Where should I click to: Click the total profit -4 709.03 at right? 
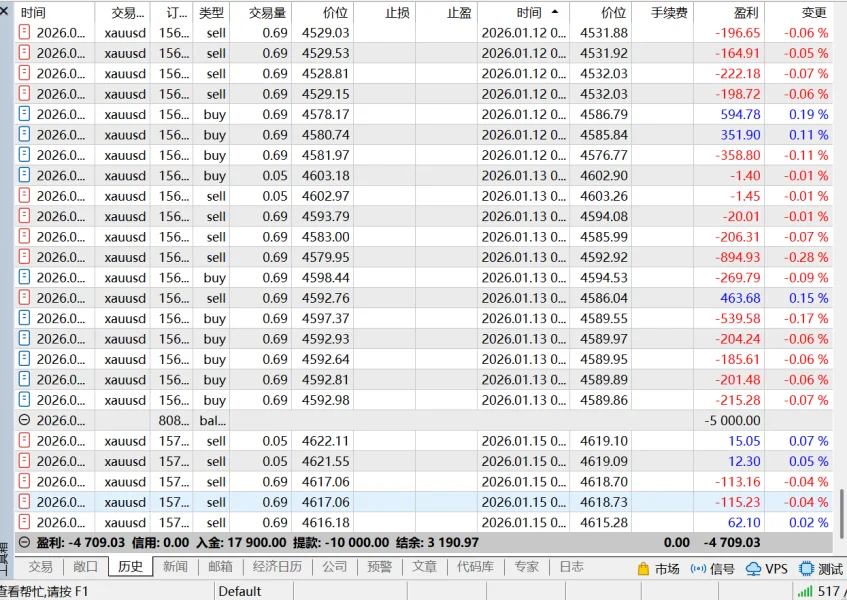coord(732,542)
